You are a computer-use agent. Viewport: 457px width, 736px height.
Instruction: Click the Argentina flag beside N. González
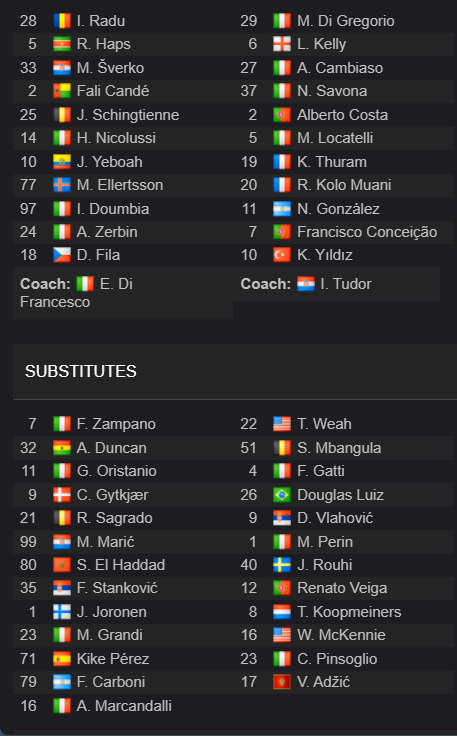coord(282,208)
